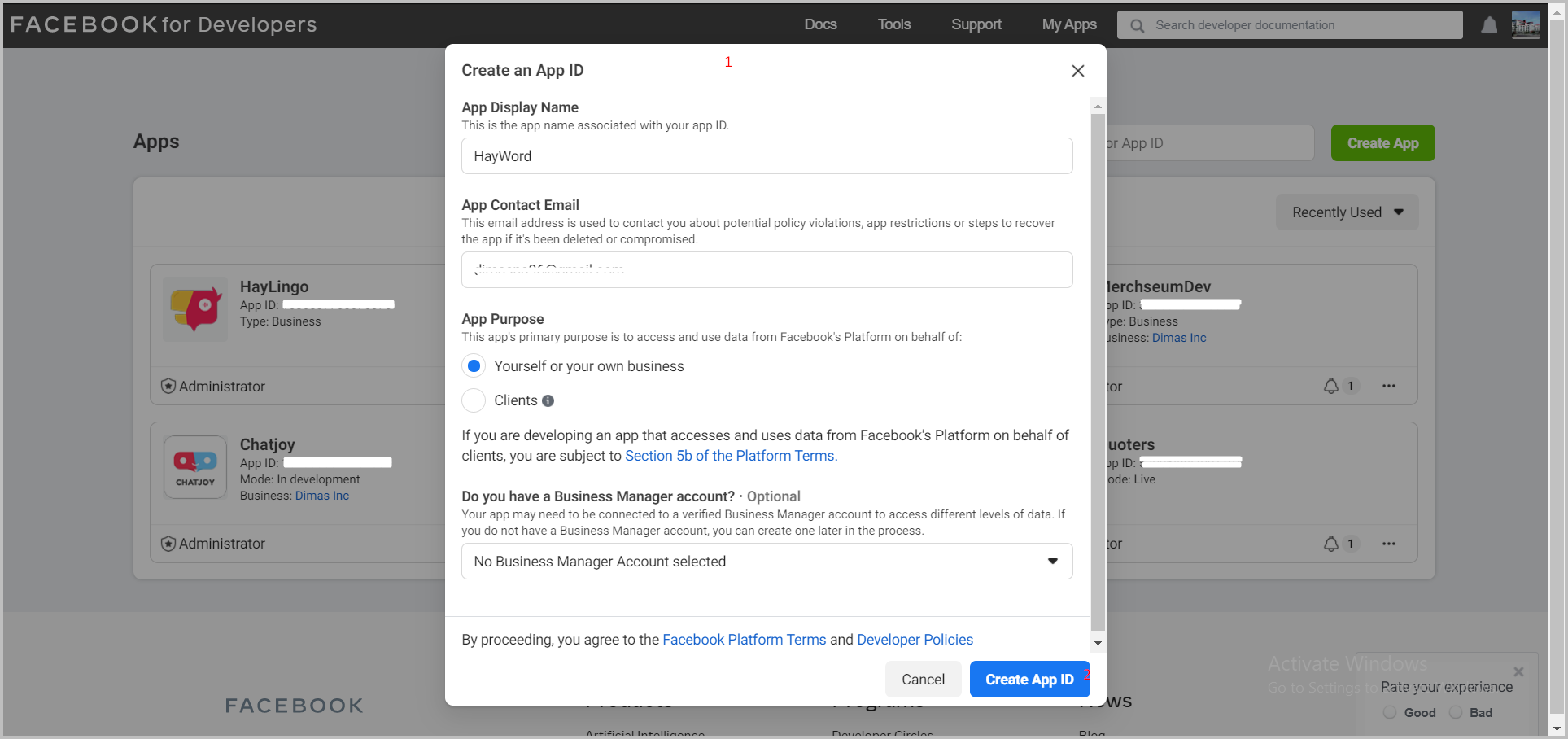This screenshot has width=1568, height=739.
Task: Expand the Recently Used sort dropdown
Action: pyautogui.click(x=1347, y=212)
